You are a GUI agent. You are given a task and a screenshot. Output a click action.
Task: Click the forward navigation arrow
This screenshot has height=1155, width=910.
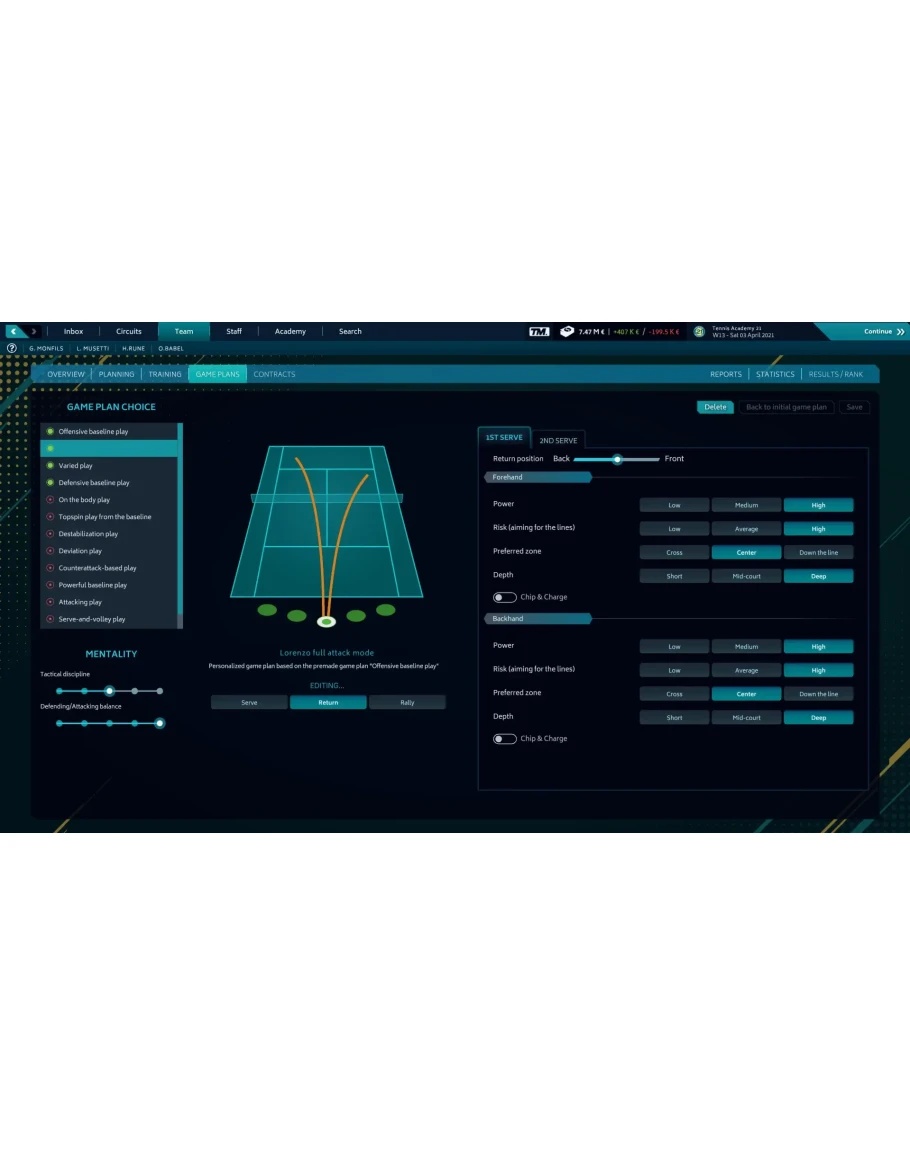[x=34, y=331]
